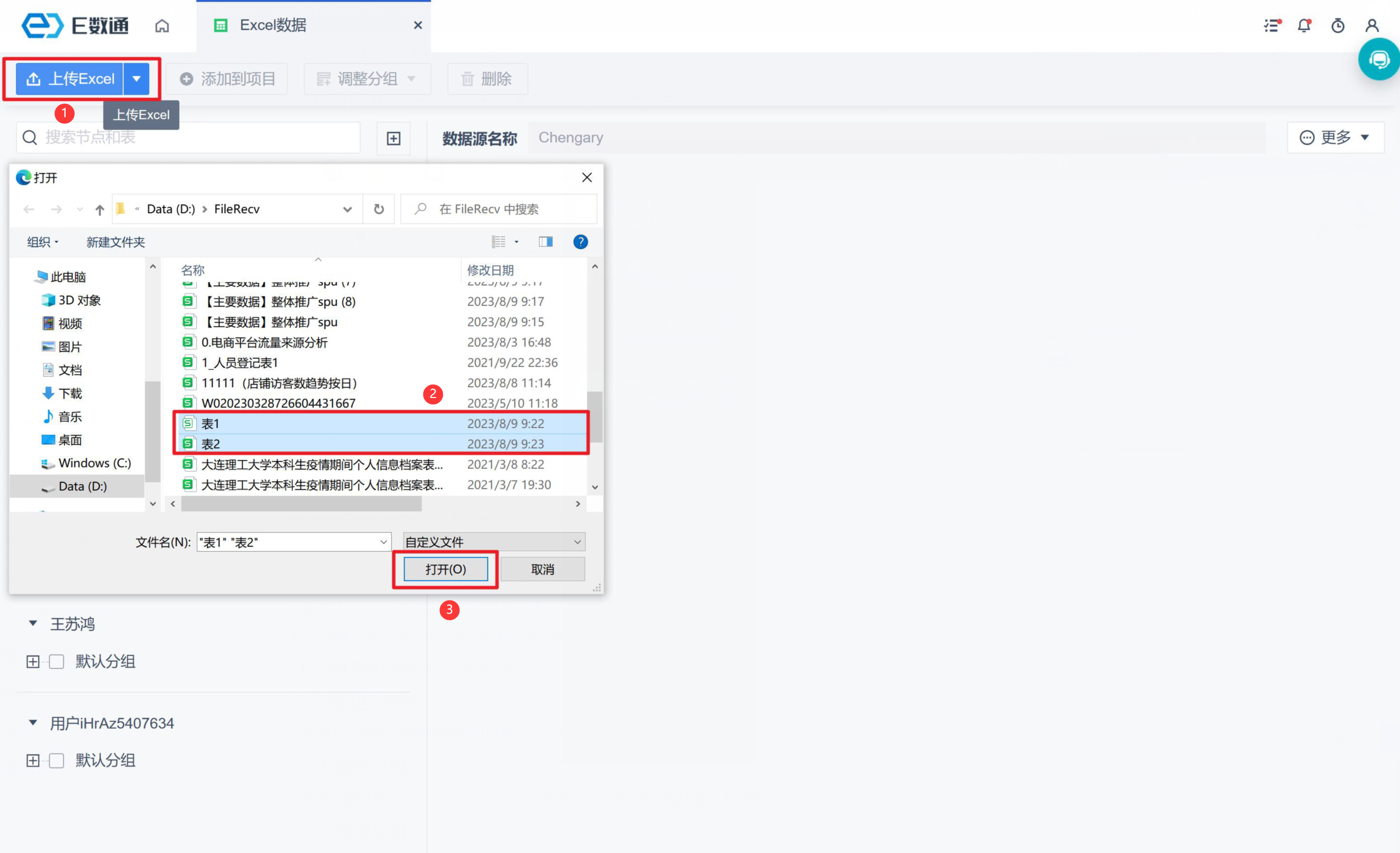Open the task list icon in header

pos(1272,26)
